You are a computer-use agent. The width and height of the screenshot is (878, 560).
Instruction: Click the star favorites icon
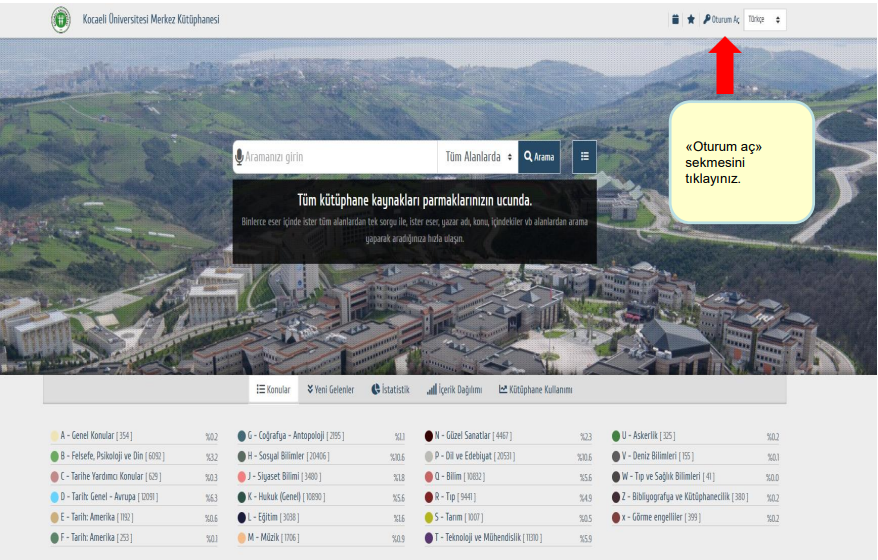point(691,20)
